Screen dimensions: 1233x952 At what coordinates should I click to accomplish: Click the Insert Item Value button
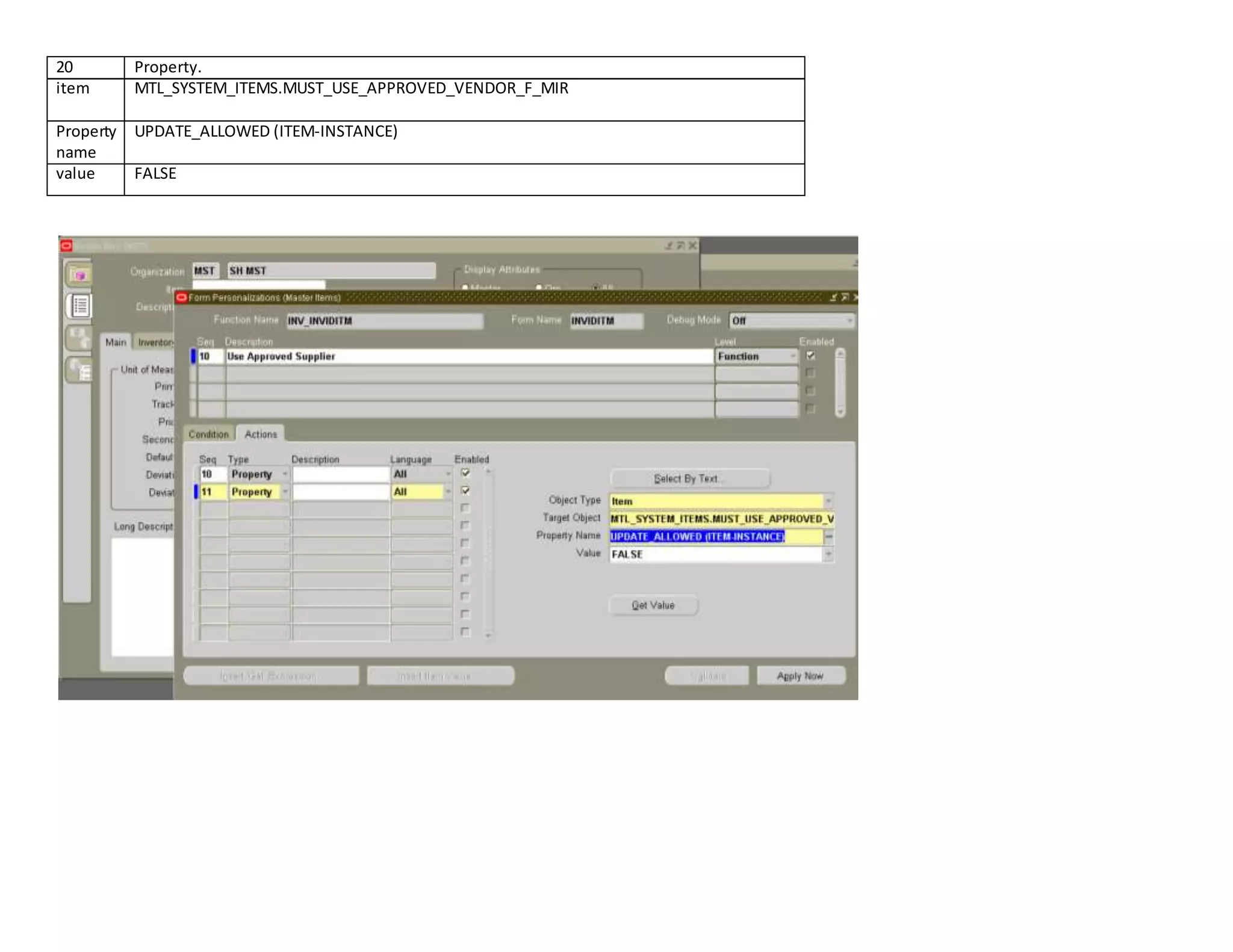(x=440, y=676)
